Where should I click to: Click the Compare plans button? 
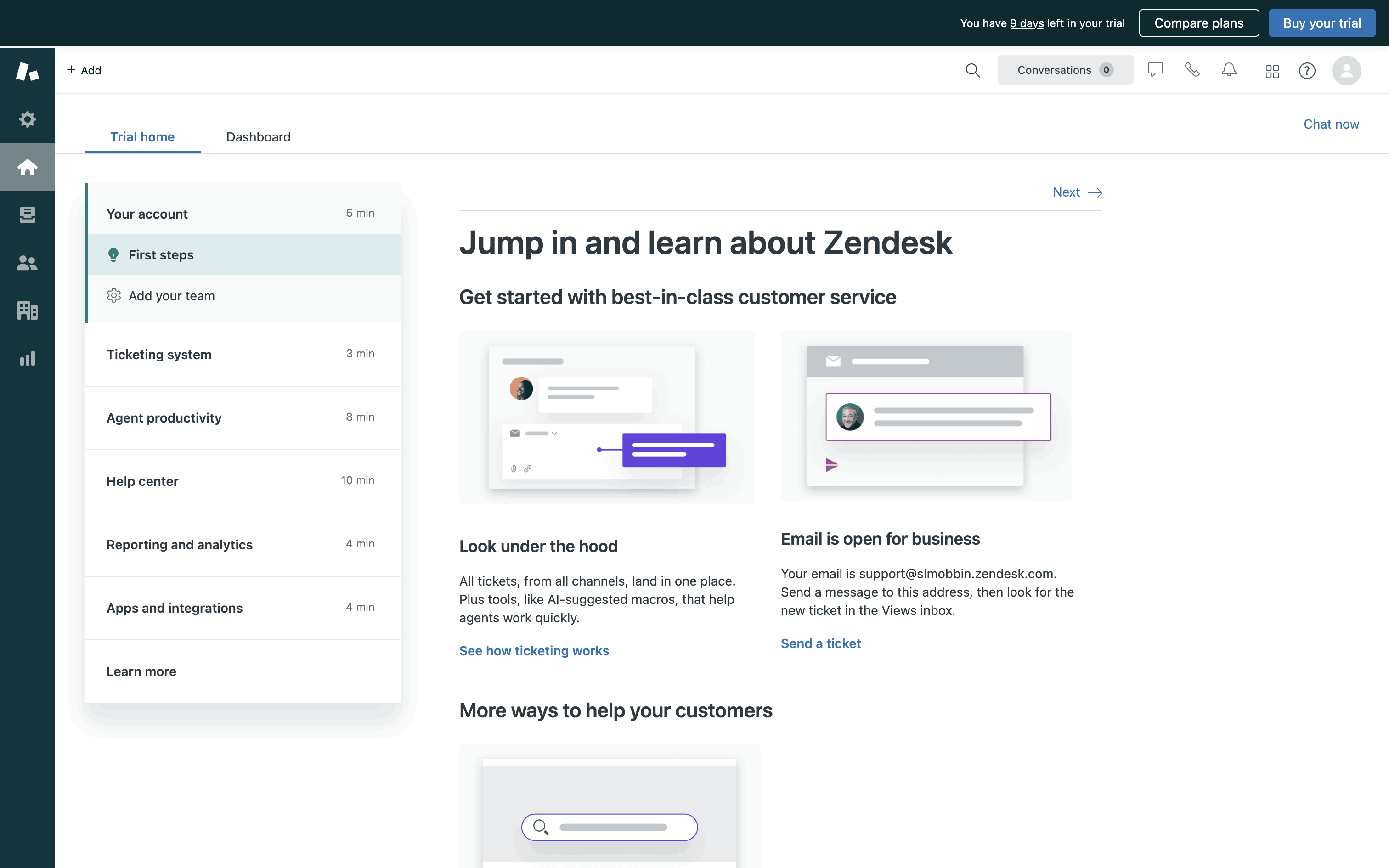[x=1198, y=23]
